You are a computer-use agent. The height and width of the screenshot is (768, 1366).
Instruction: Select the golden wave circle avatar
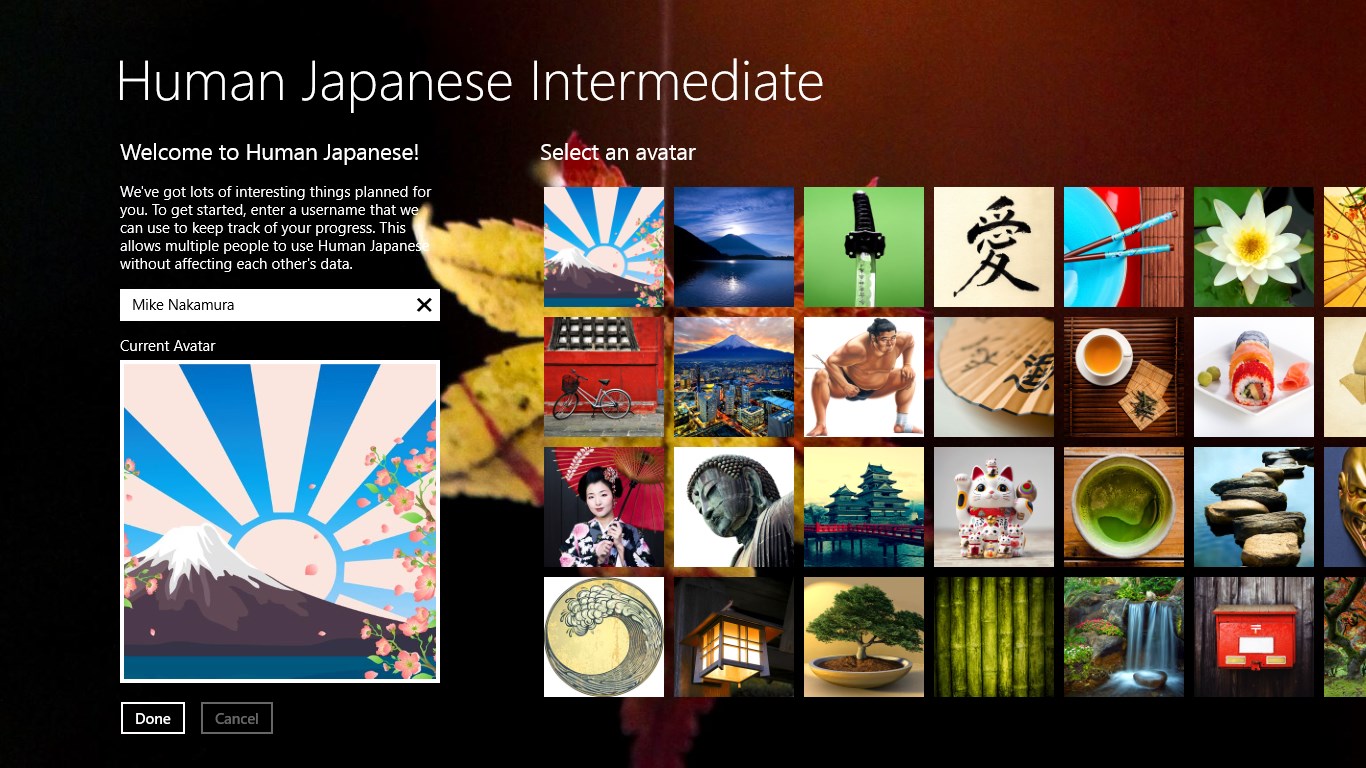pyautogui.click(x=603, y=637)
